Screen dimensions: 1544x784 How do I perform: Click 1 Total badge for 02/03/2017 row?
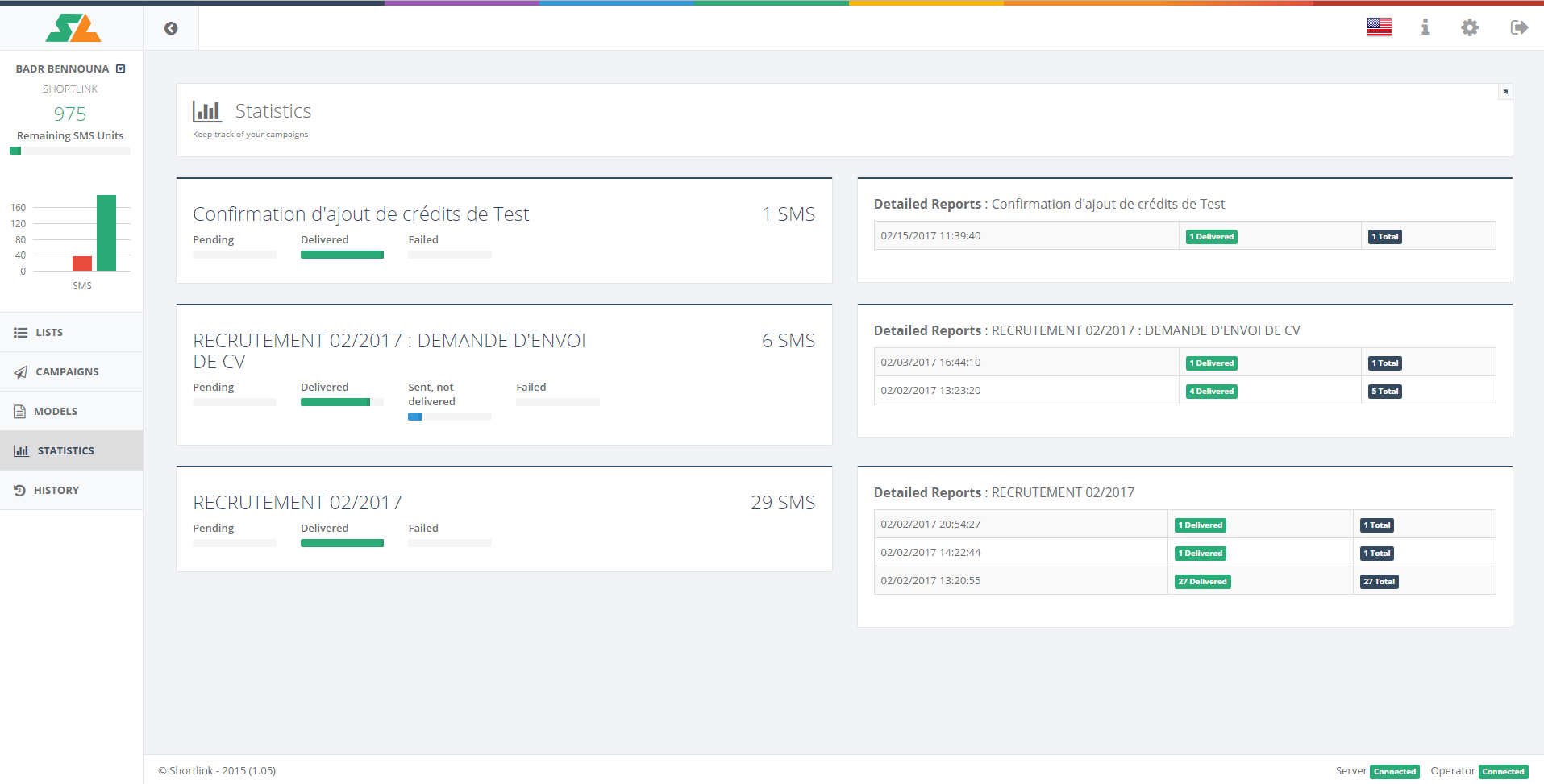[x=1385, y=363]
